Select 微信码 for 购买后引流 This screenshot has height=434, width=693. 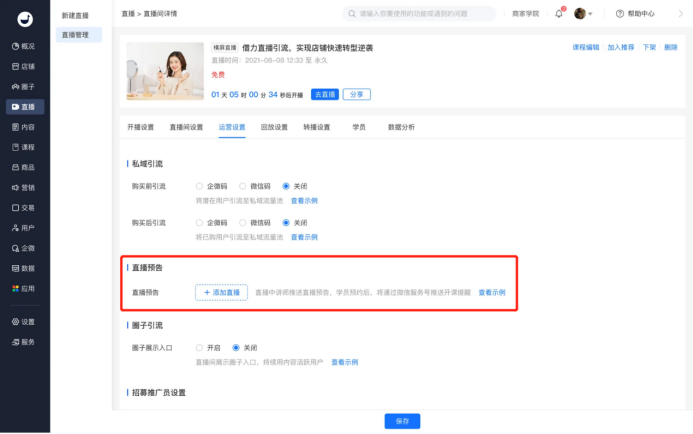click(243, 222)
